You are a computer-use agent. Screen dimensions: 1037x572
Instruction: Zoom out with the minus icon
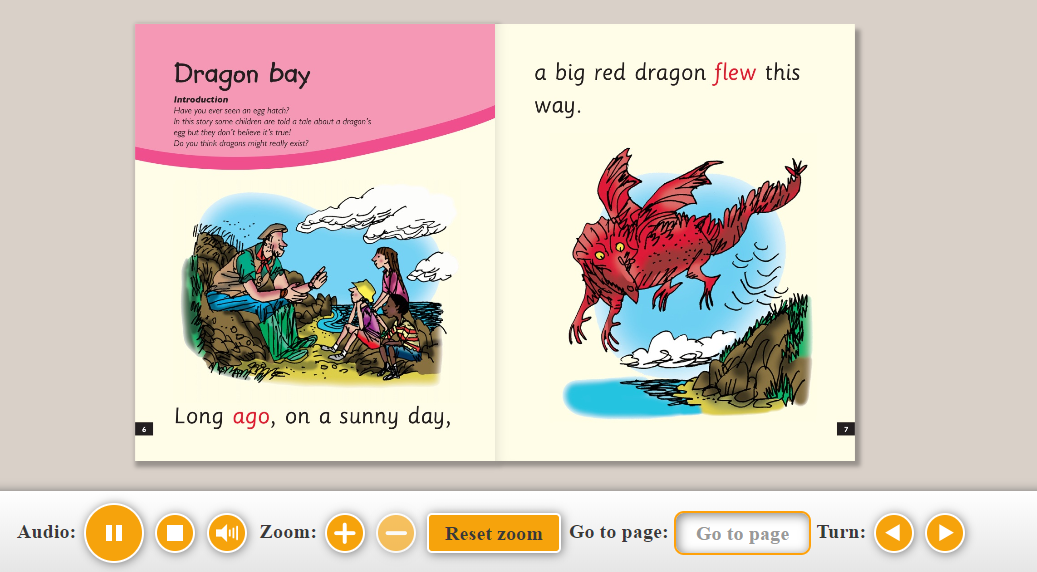tap(396, 533)
